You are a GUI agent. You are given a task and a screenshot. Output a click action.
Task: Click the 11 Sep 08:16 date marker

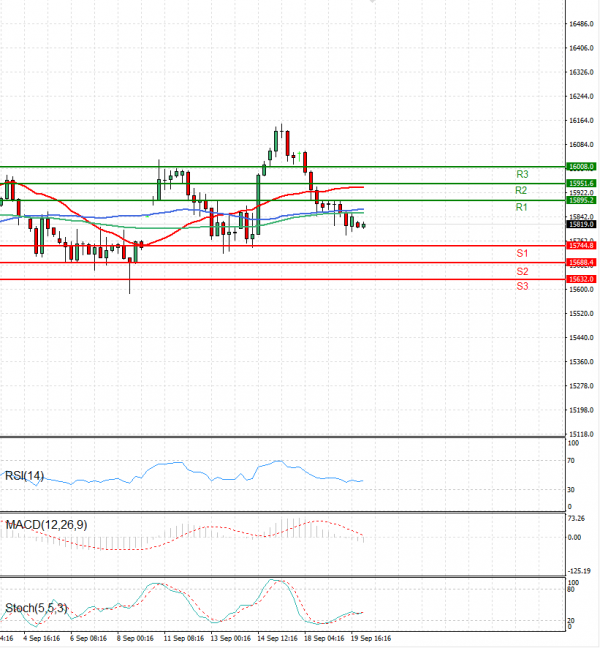coord(183,636)
